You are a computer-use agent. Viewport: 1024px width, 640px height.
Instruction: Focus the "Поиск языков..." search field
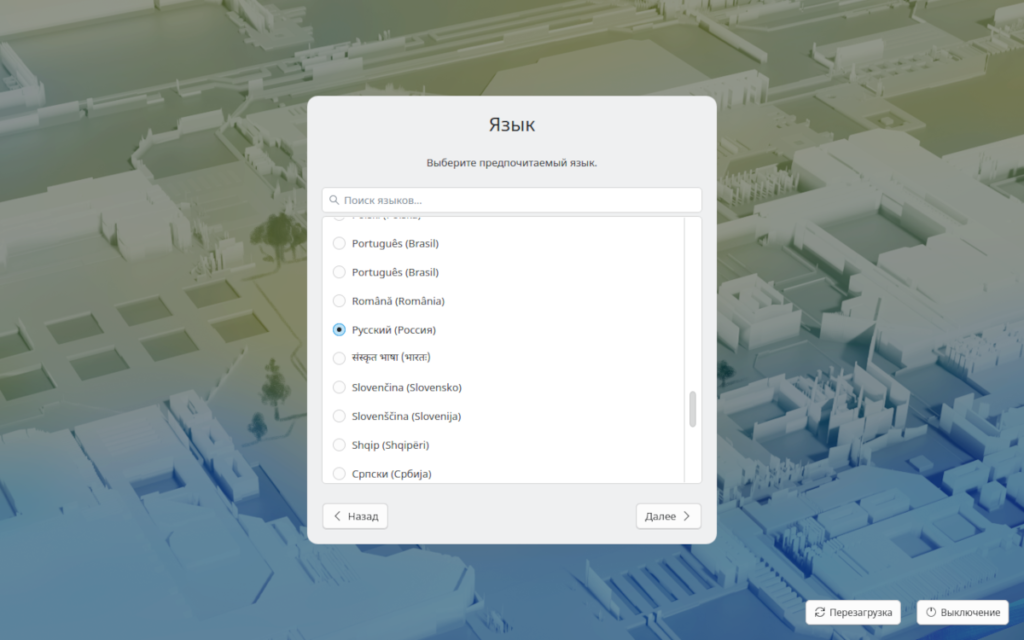(511, 200)
